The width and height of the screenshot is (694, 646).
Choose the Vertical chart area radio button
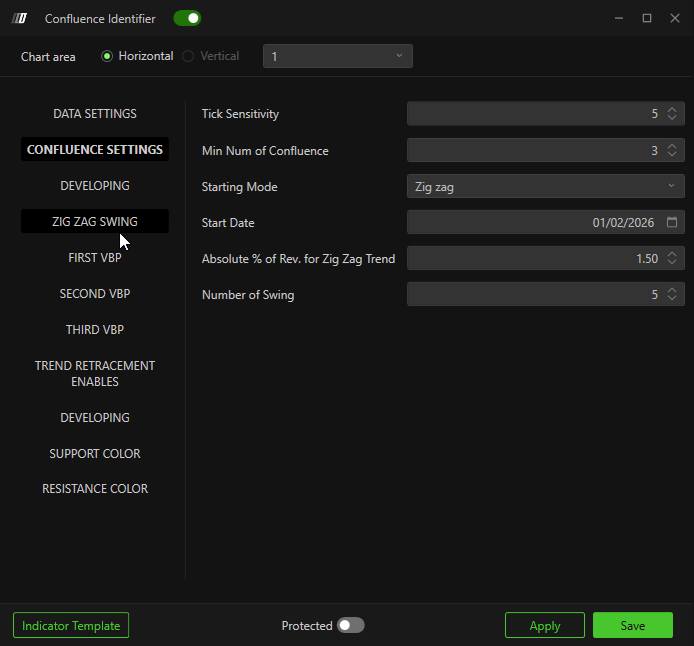(189, 56)
